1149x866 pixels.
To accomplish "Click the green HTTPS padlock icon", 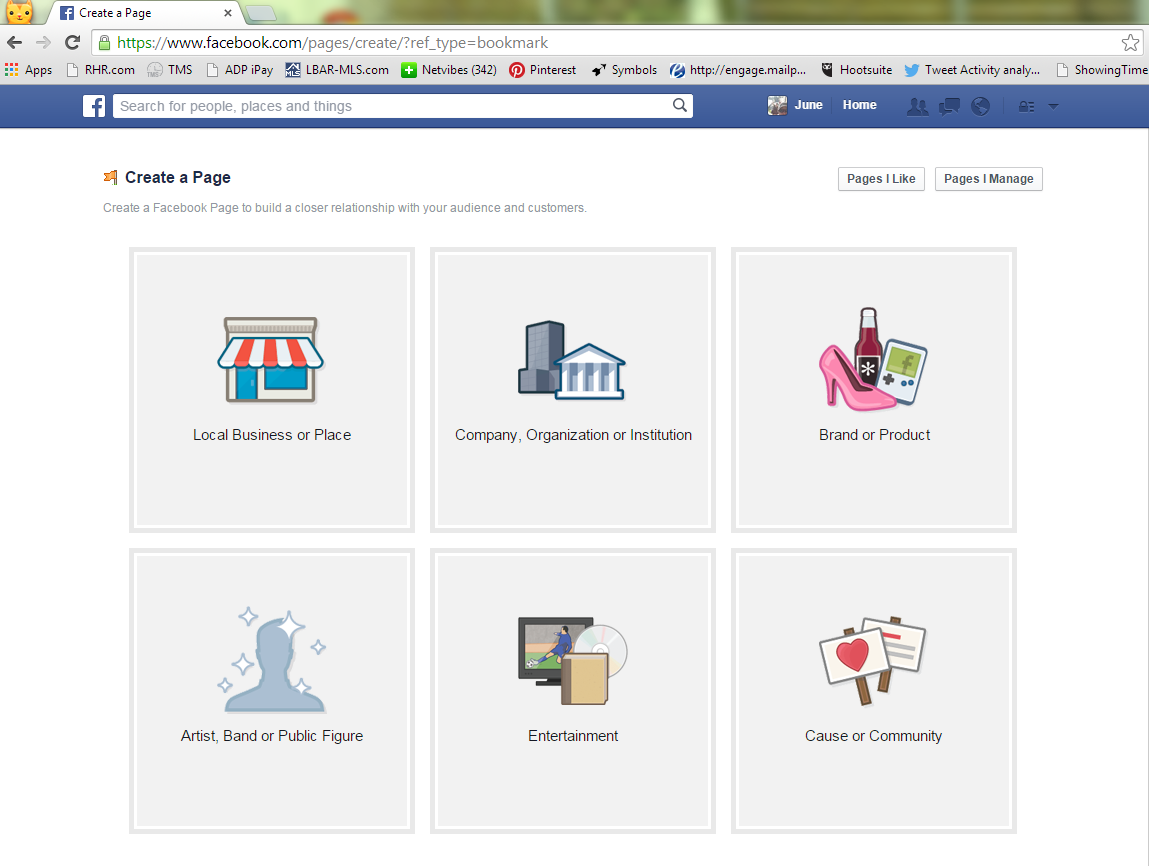I will [105, 42].
